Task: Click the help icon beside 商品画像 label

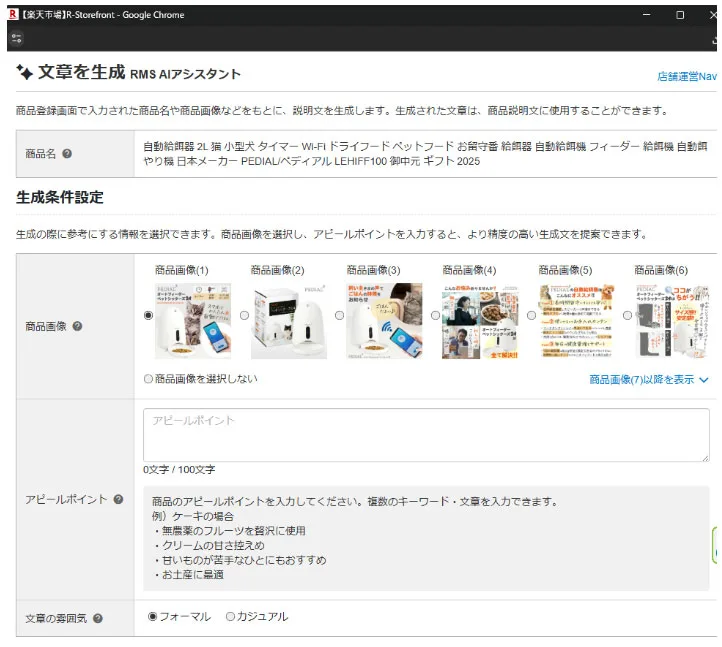Action: (77, 326)
